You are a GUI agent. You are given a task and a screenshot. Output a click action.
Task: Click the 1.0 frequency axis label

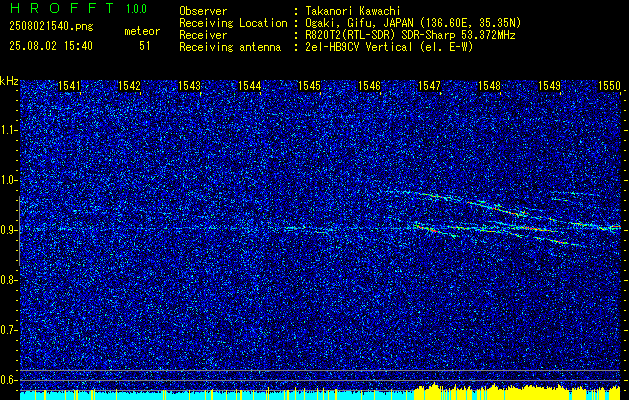[x=8, y=181]
